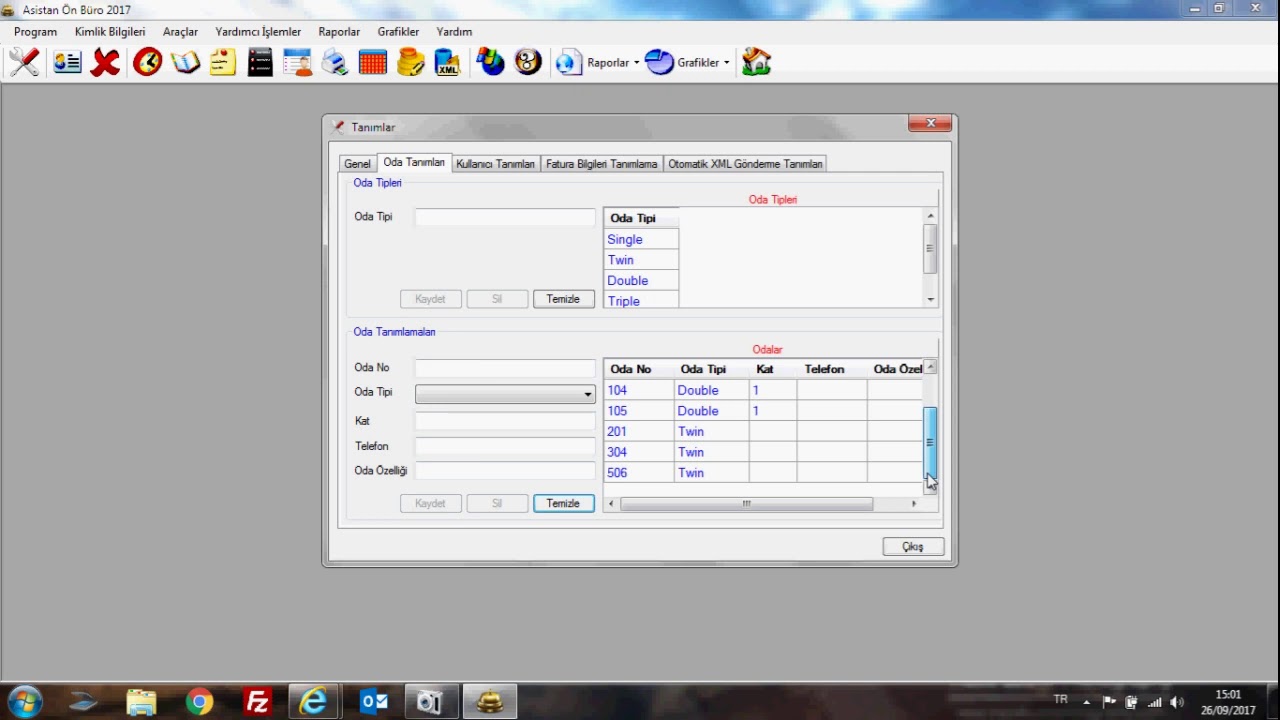The height and width of the screenshot is (720, 1280).
Task: Open the Grafikler menu in menu bar
Action: point(398,32)
